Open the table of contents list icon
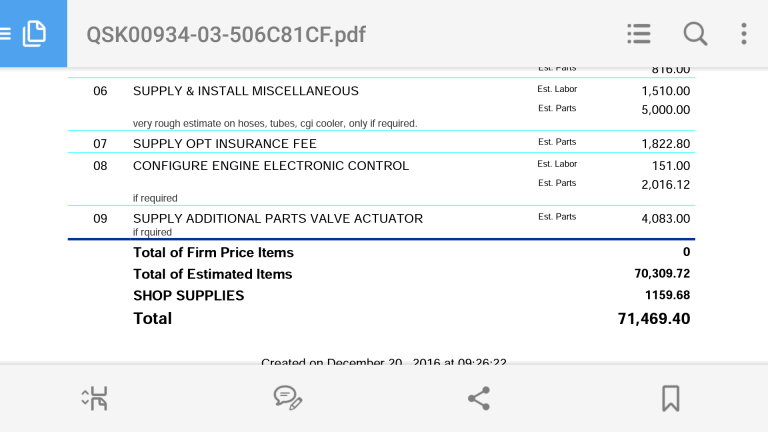The width and height of the screenshot is (768, 432). pos(639,34)
